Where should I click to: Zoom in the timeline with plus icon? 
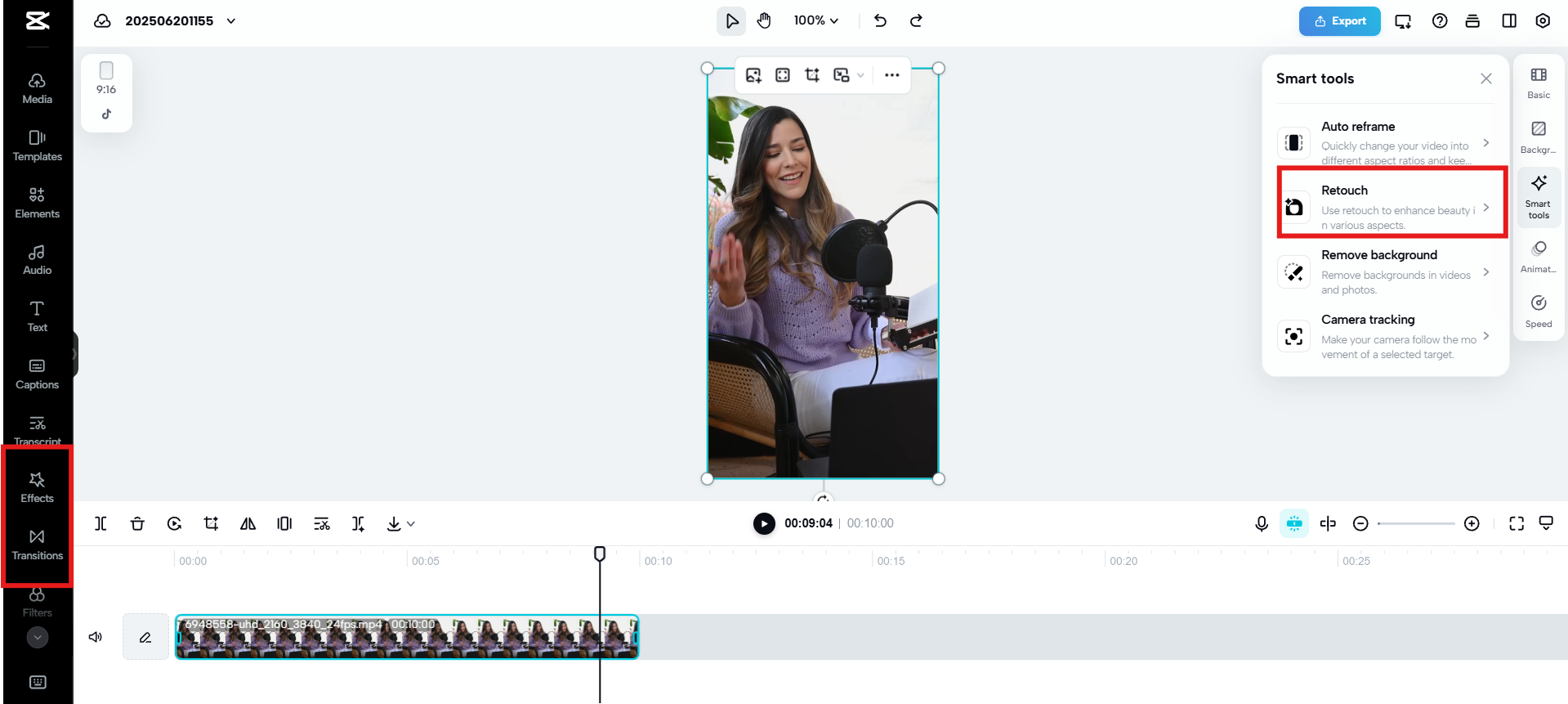(x=1472, y=523)
